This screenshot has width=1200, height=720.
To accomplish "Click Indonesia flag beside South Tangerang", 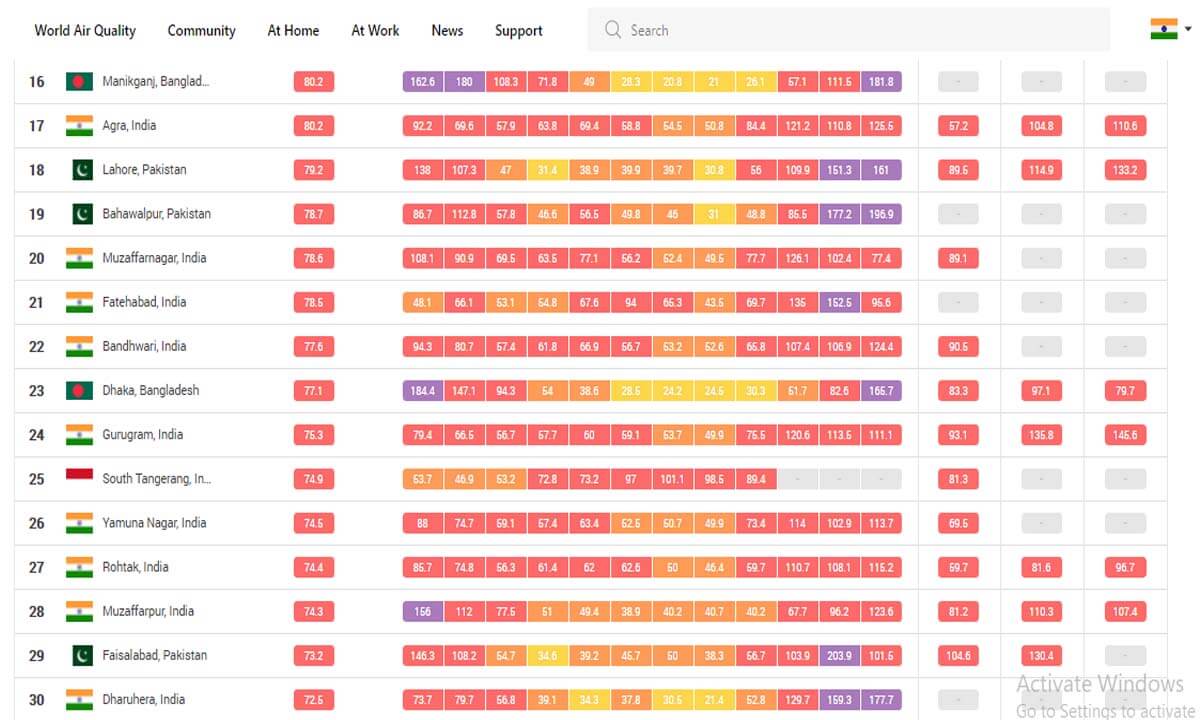I will point(79,476).
